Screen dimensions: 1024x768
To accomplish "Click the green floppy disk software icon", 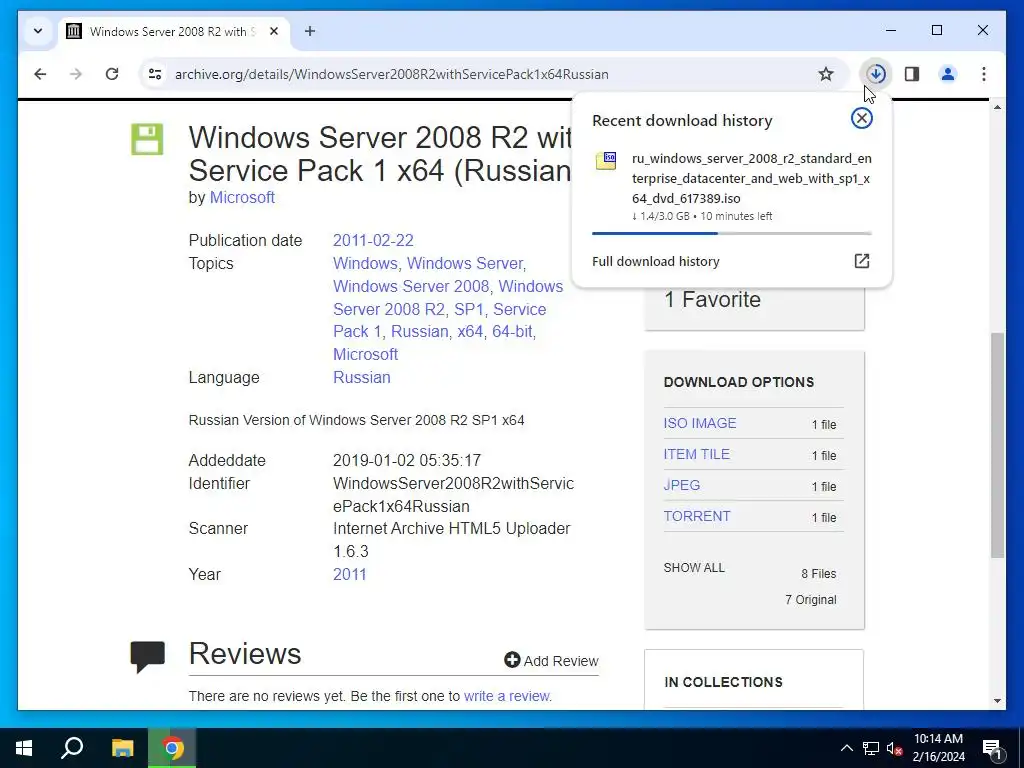I will [147, 139].
